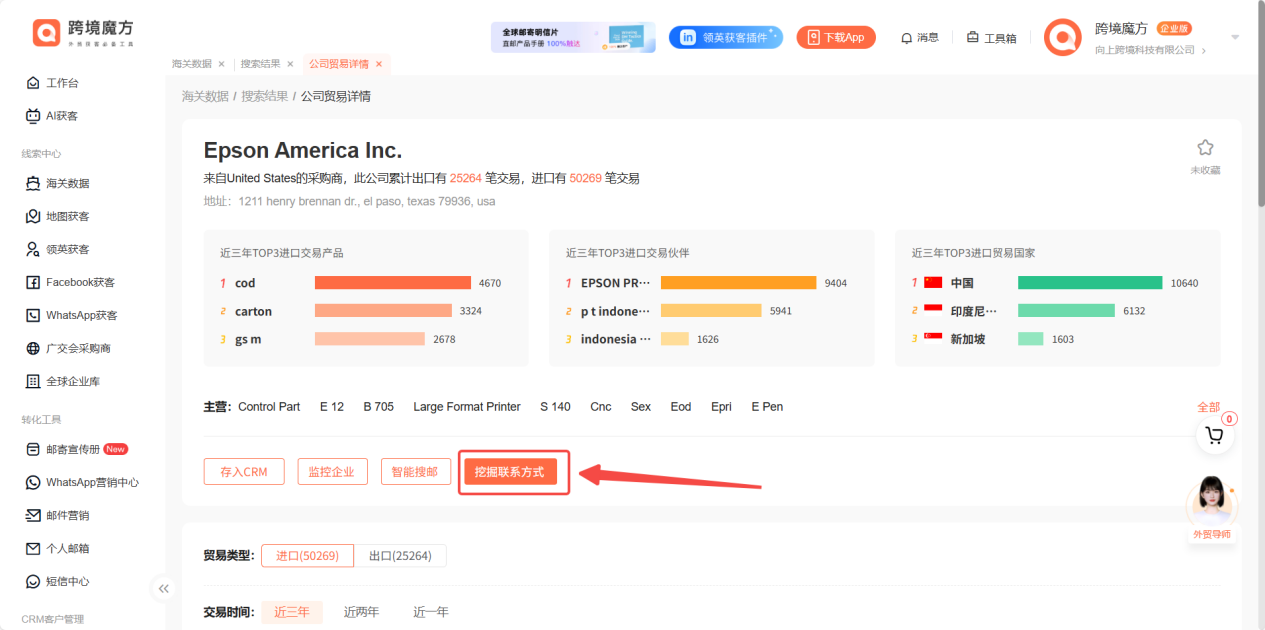Click the 领英获客插件 button
Screen dimensions: 1265x630
point(726,37)
